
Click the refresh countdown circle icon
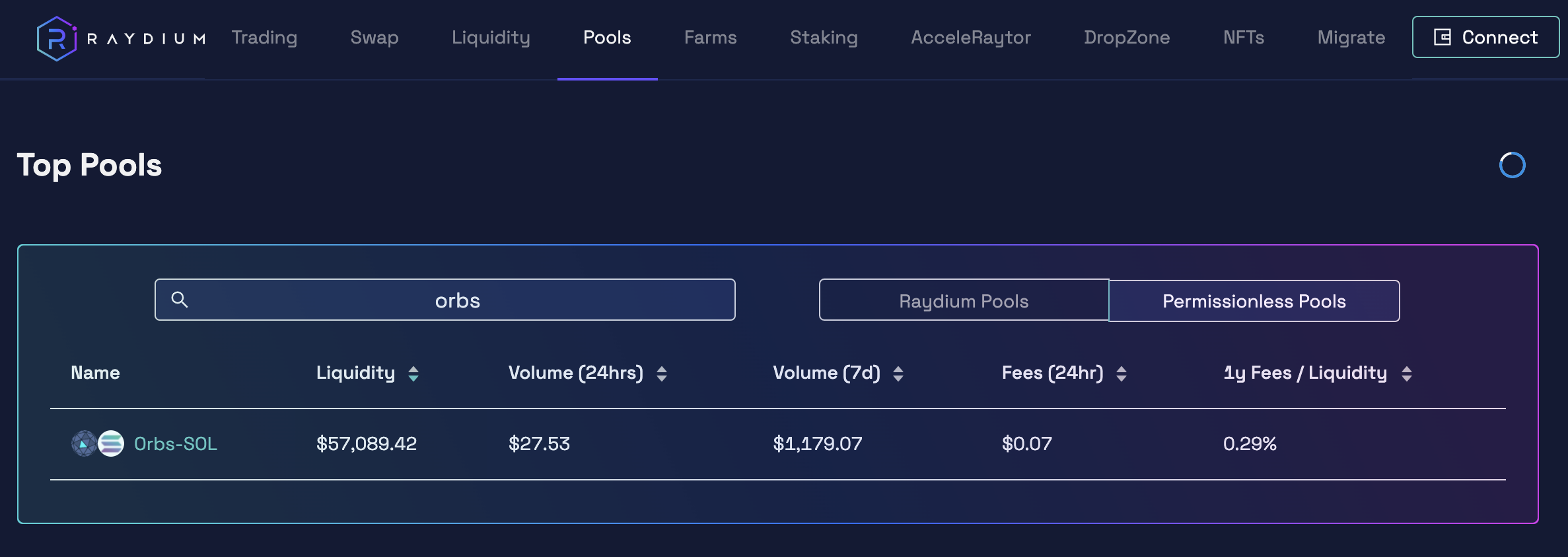pyautogui.click(x=1512, y=165)
